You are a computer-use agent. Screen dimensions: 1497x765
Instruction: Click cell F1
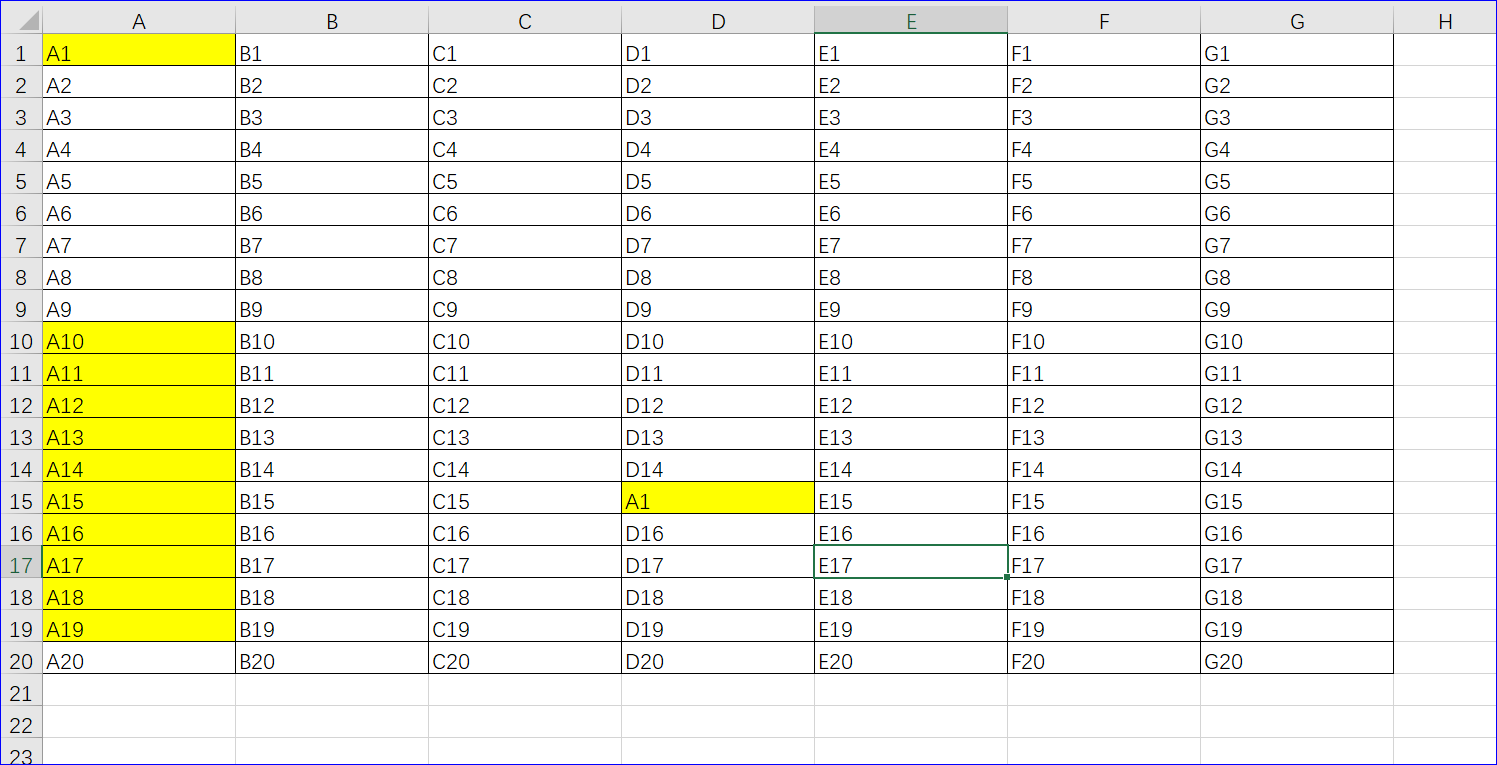(x=1104, y=50)
